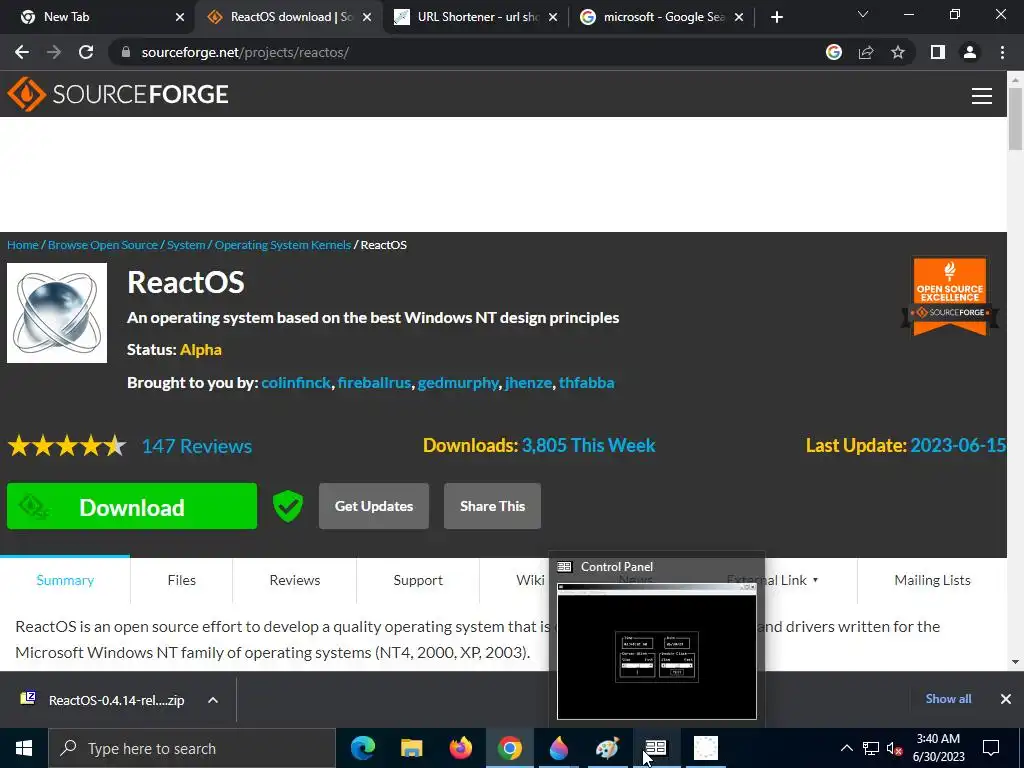Click the 2023-06-15 last update link

957,445
